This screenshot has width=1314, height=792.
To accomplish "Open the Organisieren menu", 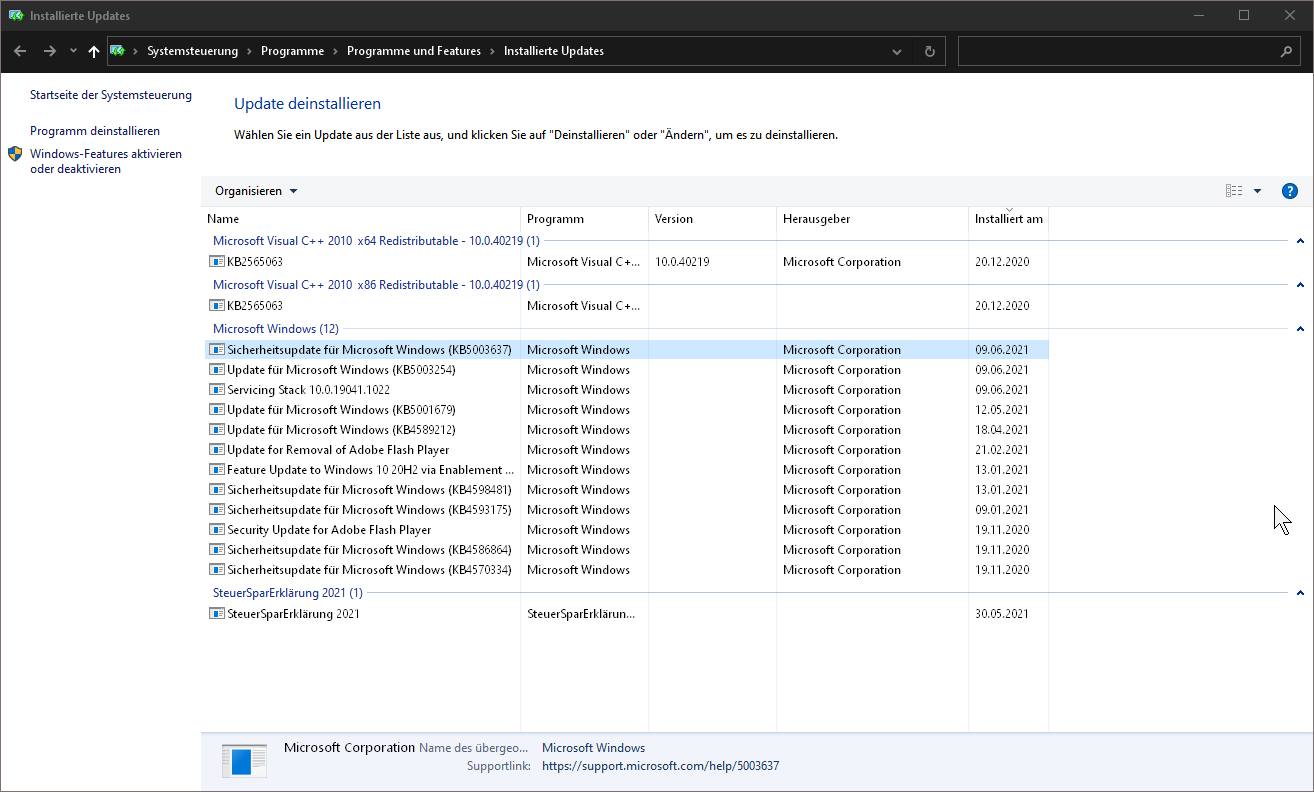I will point(256,191).
